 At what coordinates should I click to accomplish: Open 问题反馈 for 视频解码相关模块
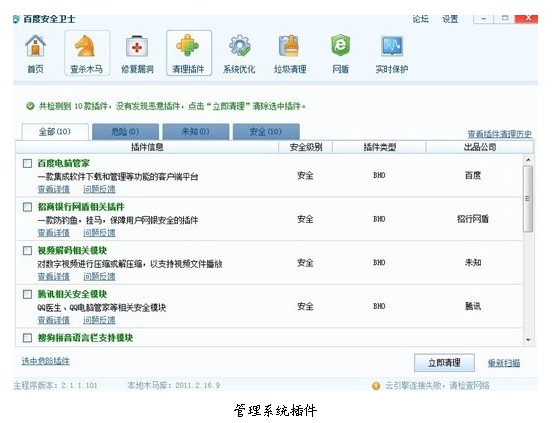click(x=99, y=277)
